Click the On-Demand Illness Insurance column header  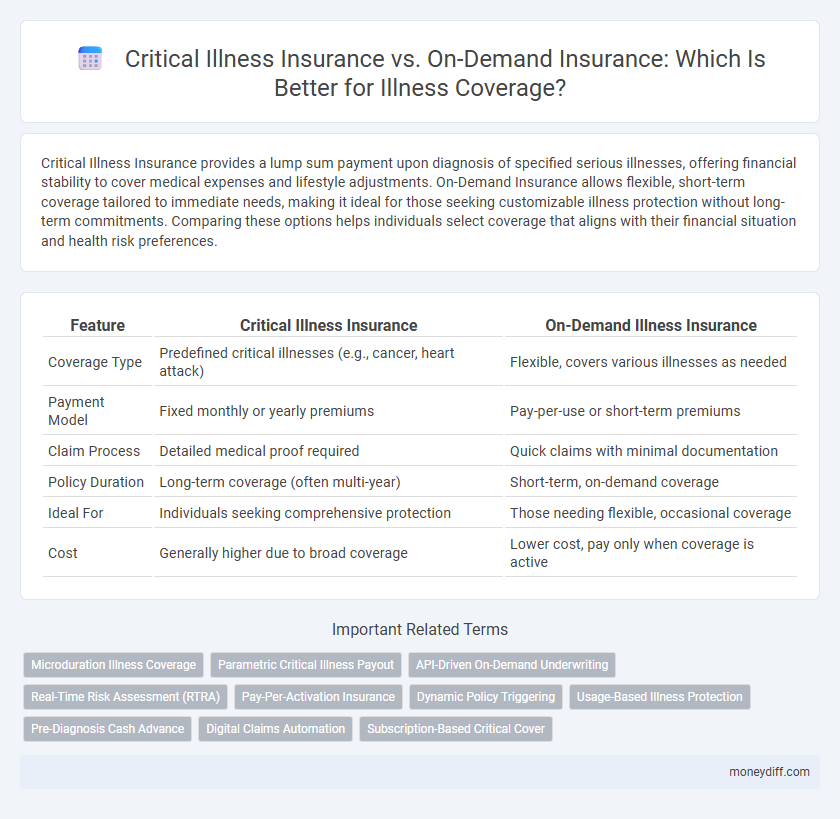click(x=651, y=325)
